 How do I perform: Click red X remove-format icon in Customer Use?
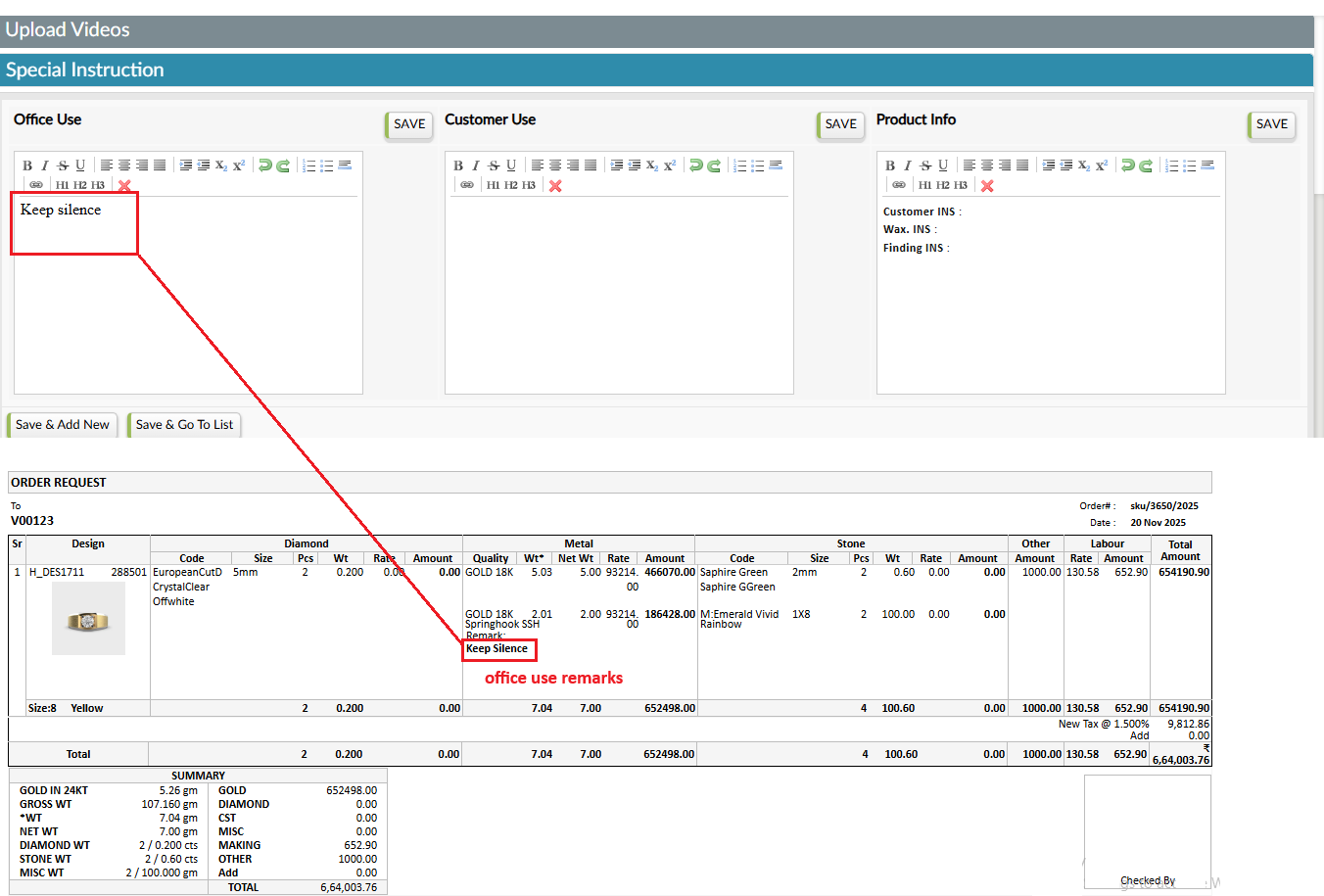pyautogui.click(x=555, y=185)
